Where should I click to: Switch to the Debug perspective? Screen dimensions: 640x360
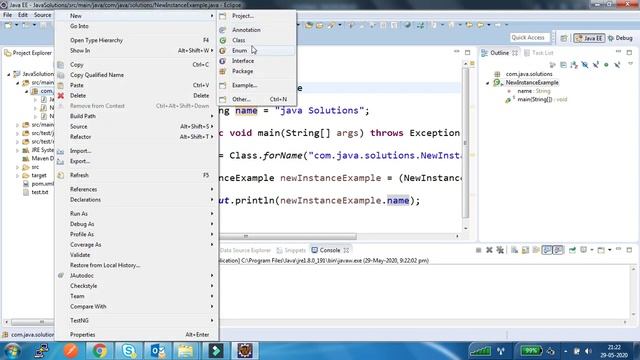[620, 38]
